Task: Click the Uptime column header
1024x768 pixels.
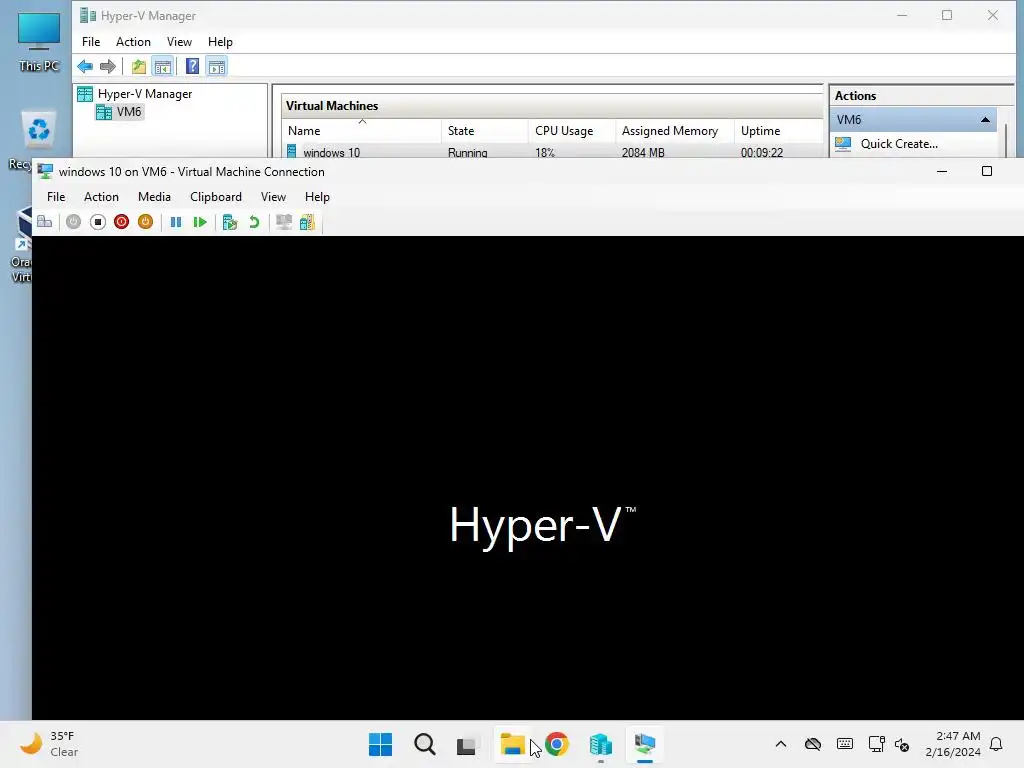Action: pos(777,131)
